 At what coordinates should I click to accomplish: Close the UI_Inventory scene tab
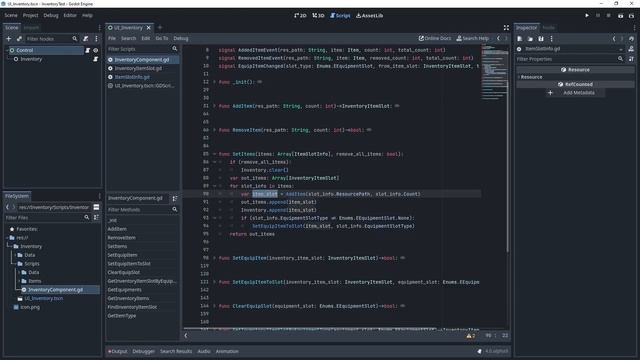149,28
